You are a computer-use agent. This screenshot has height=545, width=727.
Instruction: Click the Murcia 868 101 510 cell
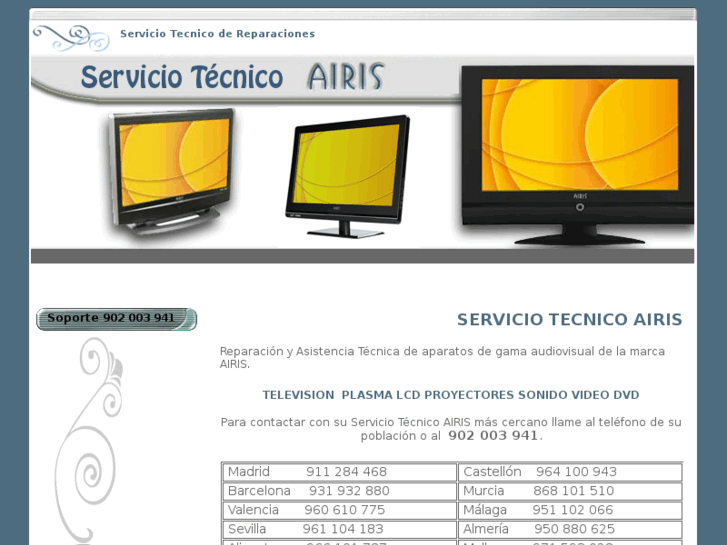point(570,491)
